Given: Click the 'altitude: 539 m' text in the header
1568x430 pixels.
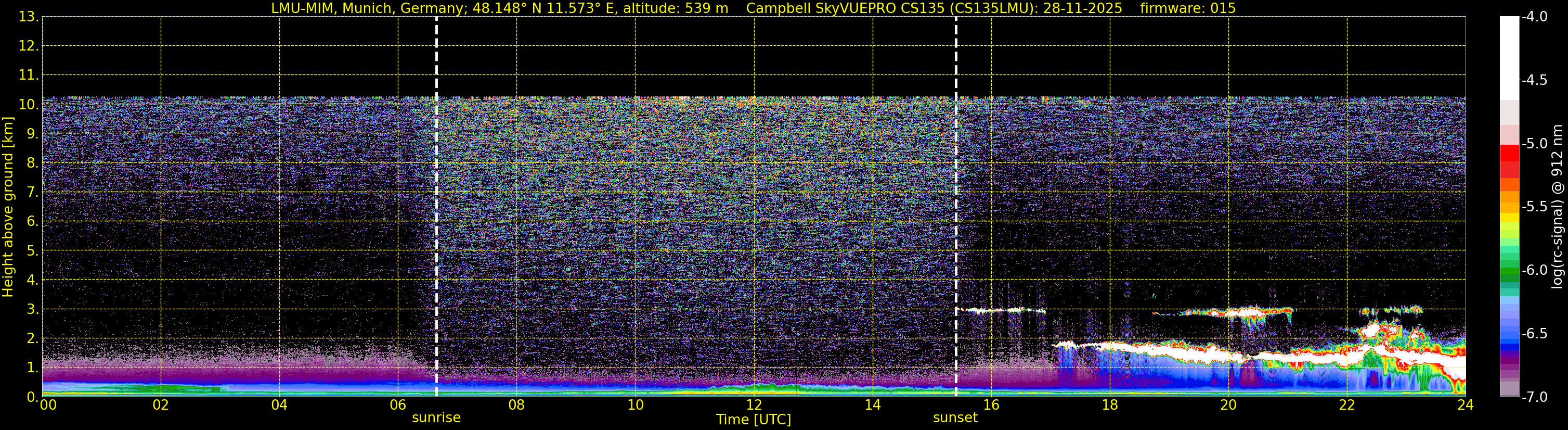Looking at the screenshot, I should coord(676,8).
